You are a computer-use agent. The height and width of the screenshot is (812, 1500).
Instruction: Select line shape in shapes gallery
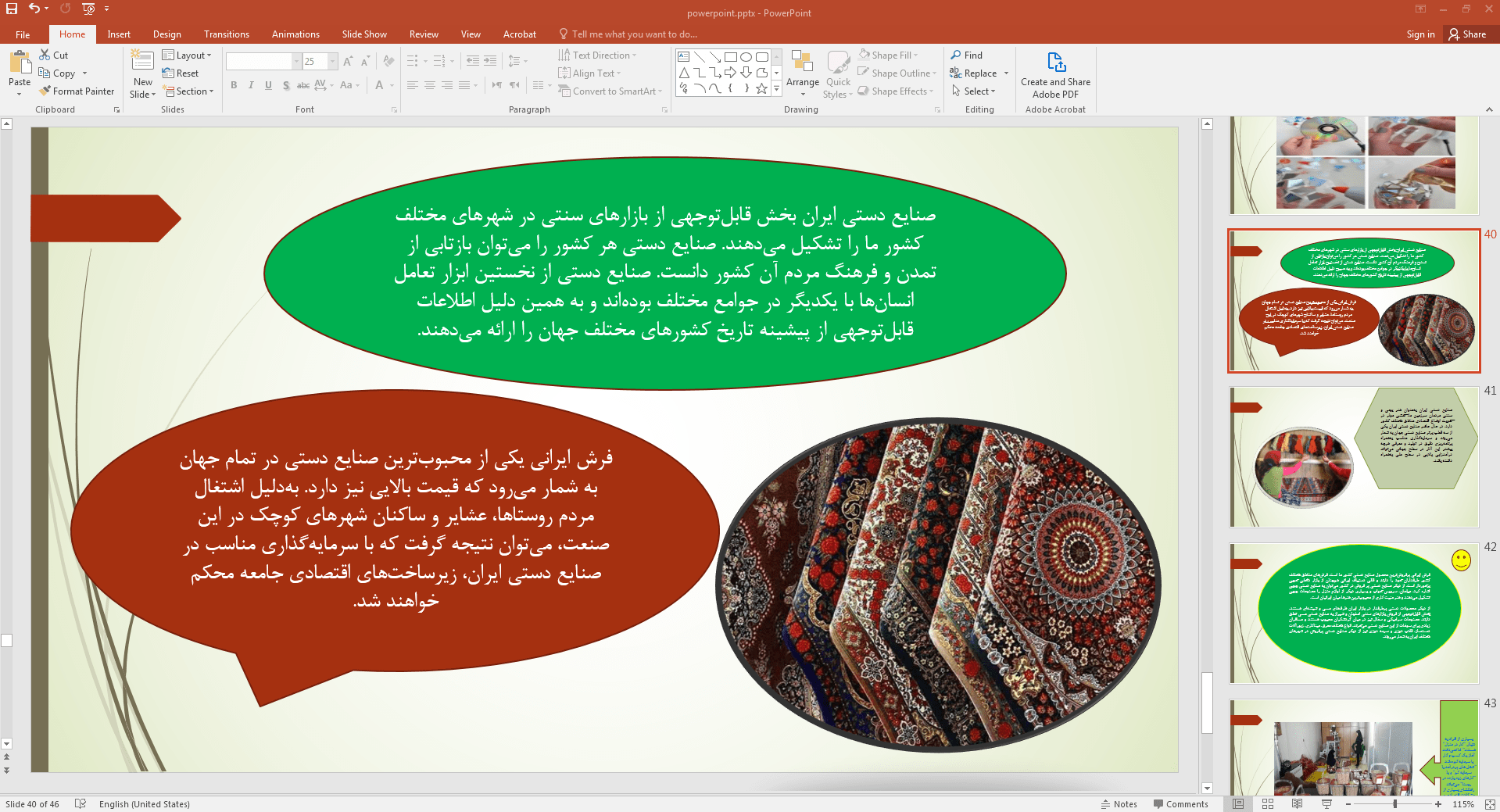[x=700, y=57]
